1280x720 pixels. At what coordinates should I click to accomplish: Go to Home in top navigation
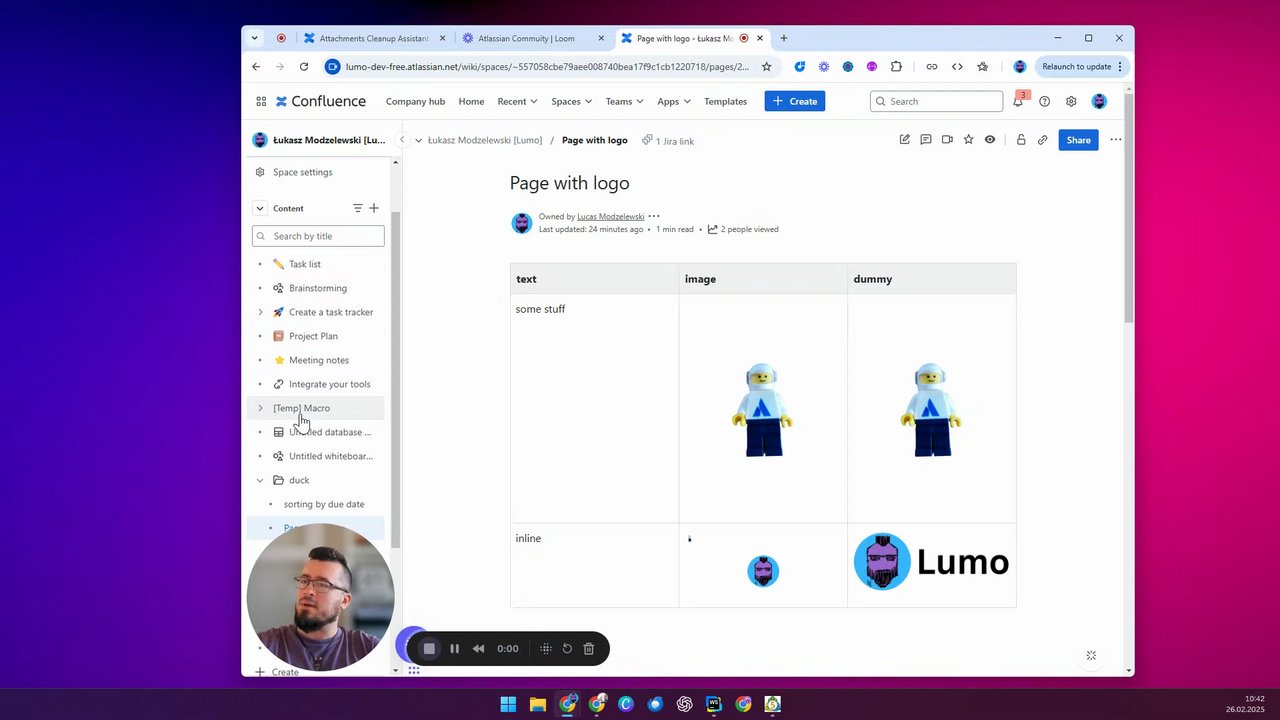471,101
